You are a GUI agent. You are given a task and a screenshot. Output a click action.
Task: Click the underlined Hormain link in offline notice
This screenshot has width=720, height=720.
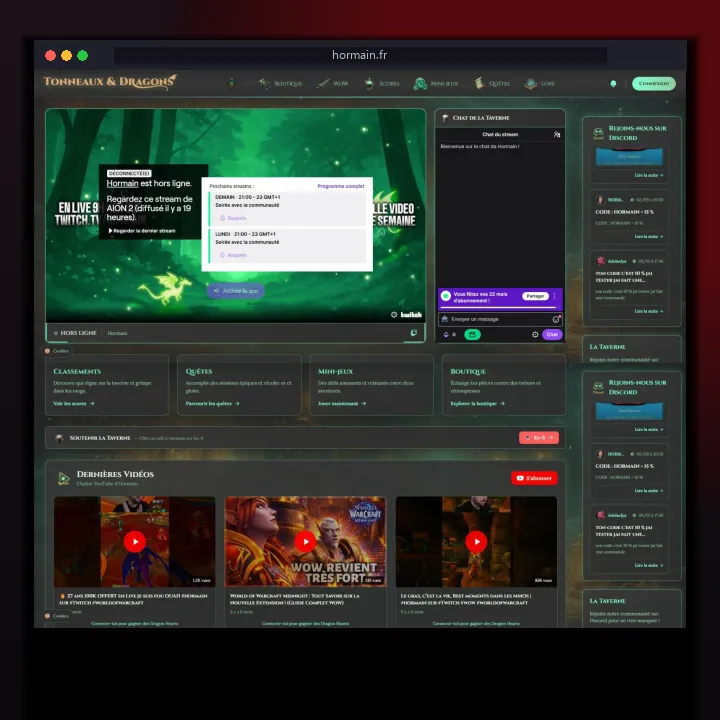point(122,183)
